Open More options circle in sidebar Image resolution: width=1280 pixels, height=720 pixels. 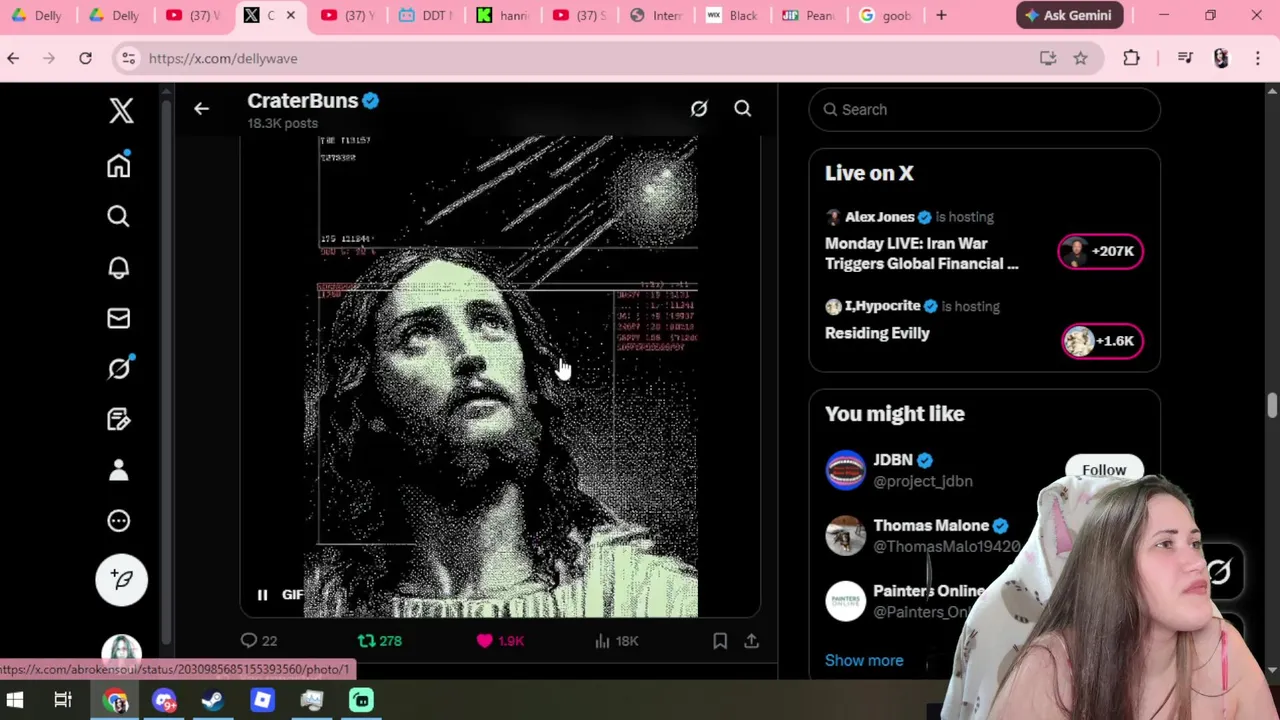point(119,521)
